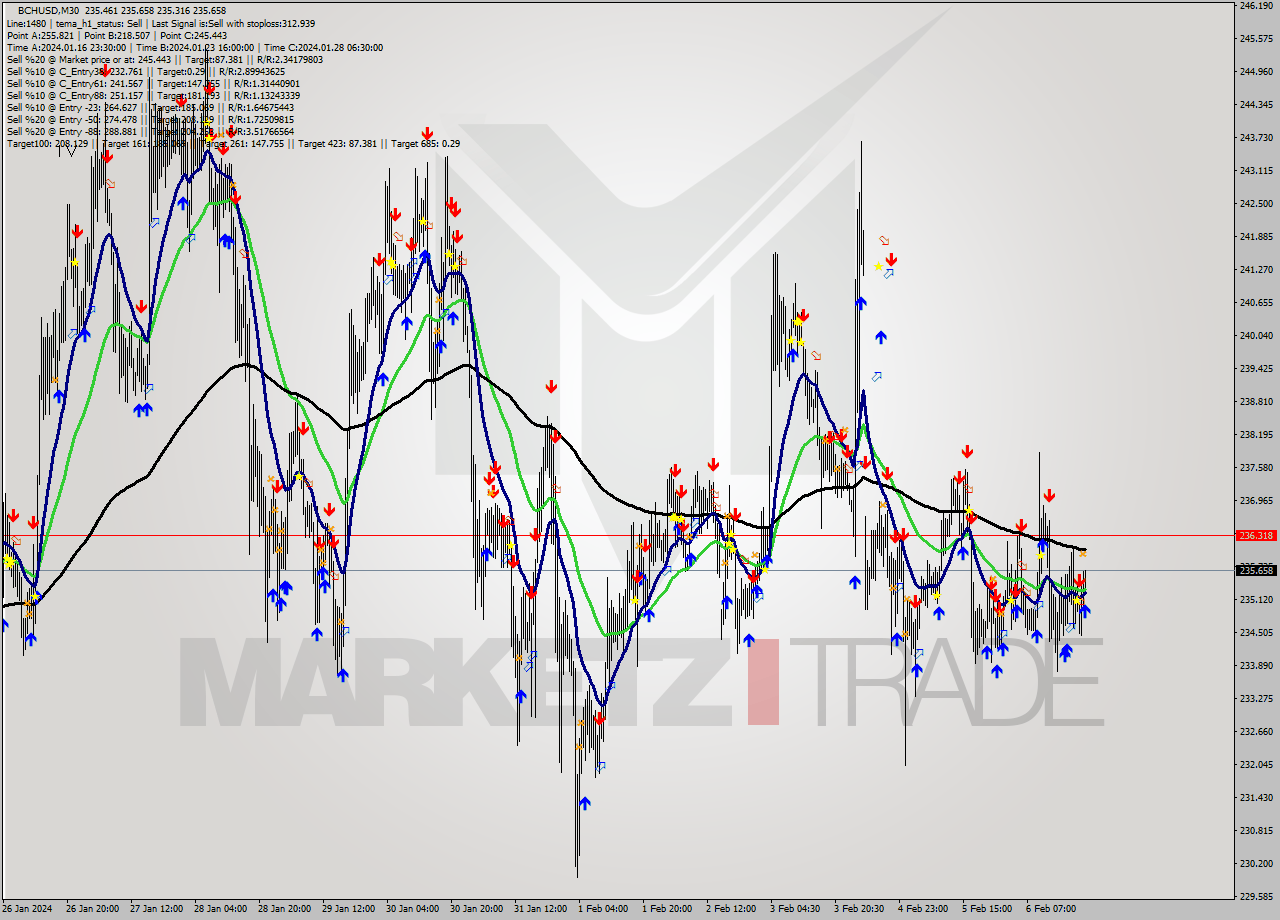Click the 240.040 price axis label

(1256, 336)
